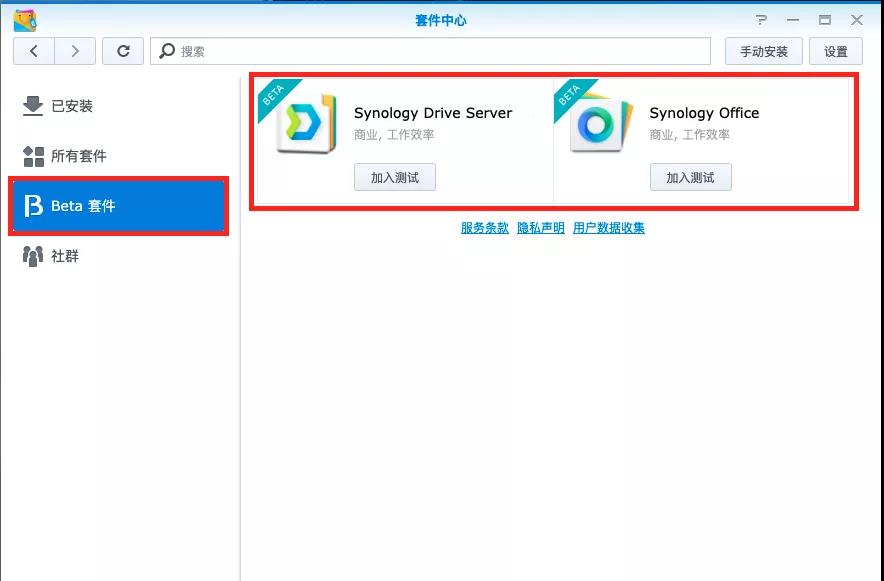Focus the 搜索 search input field

point(440,51)
